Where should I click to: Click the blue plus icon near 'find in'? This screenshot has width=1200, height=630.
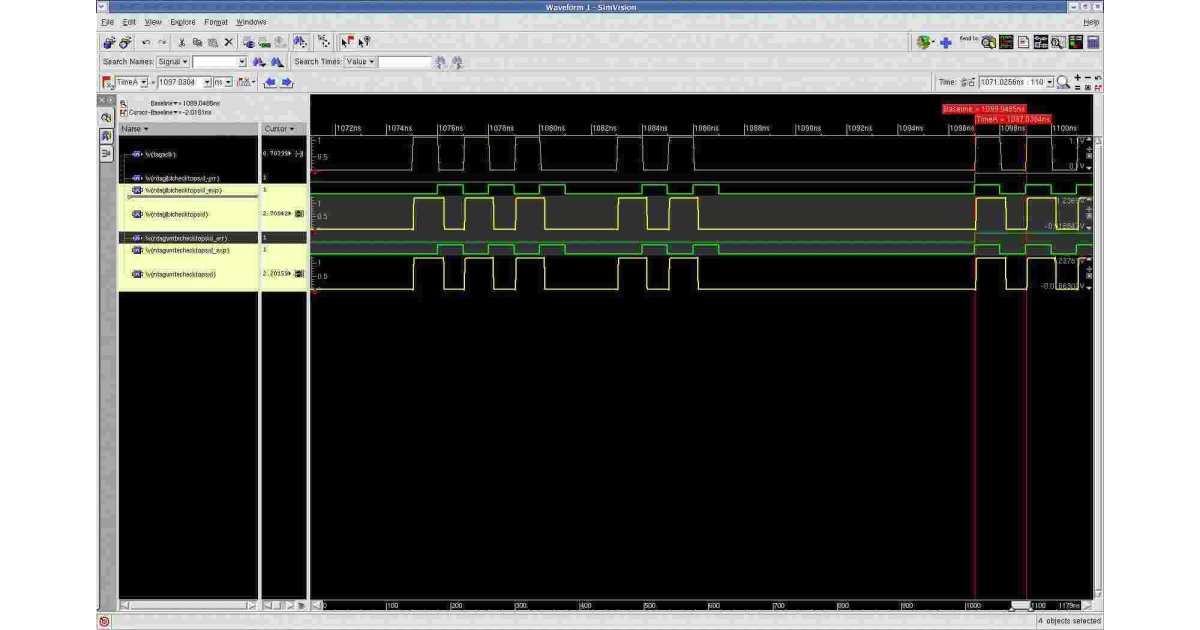[946, 42]
